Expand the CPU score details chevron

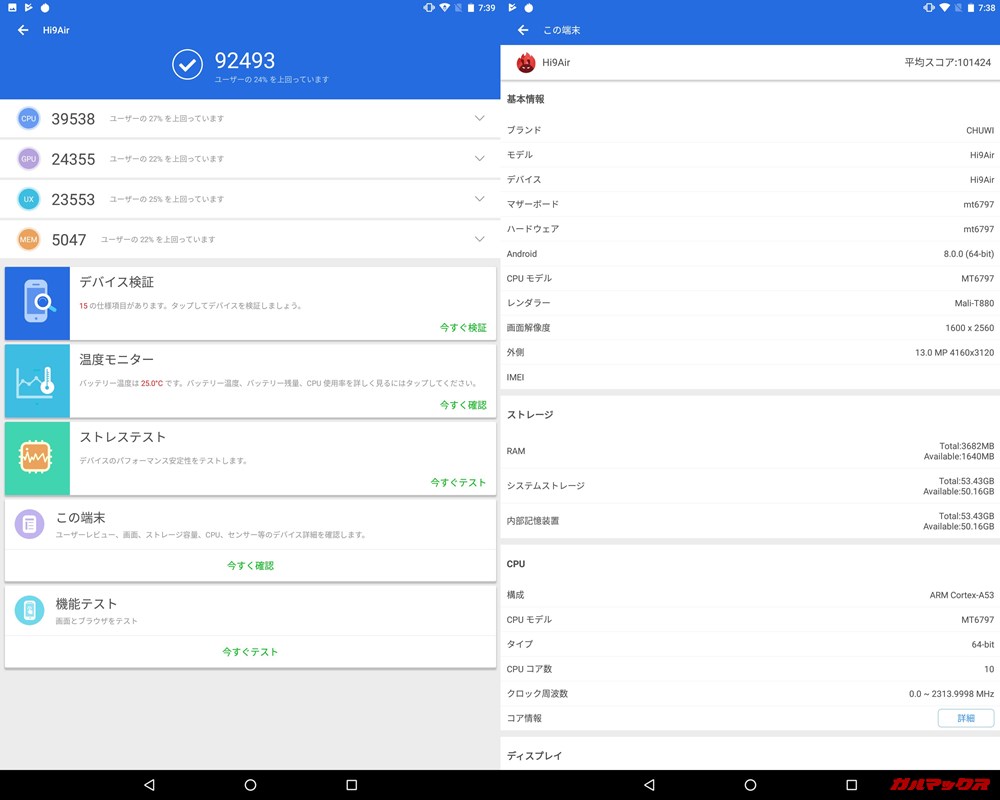coord(478,118)
